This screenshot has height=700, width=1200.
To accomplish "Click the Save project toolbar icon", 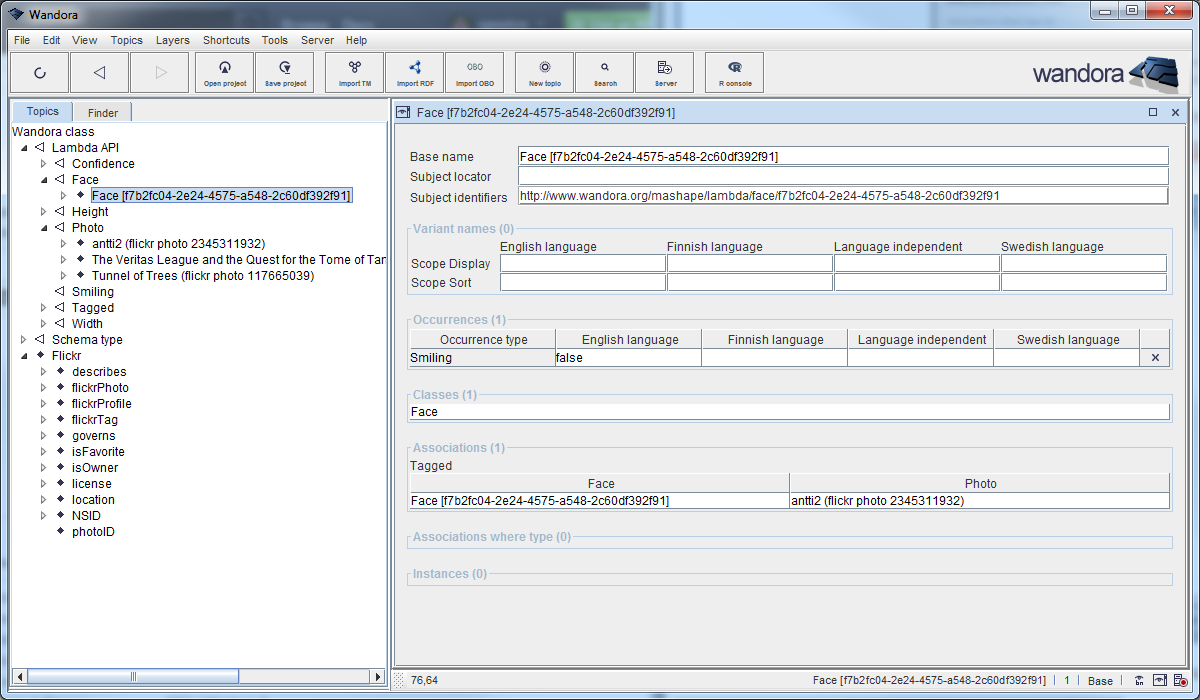I will 285,72.
